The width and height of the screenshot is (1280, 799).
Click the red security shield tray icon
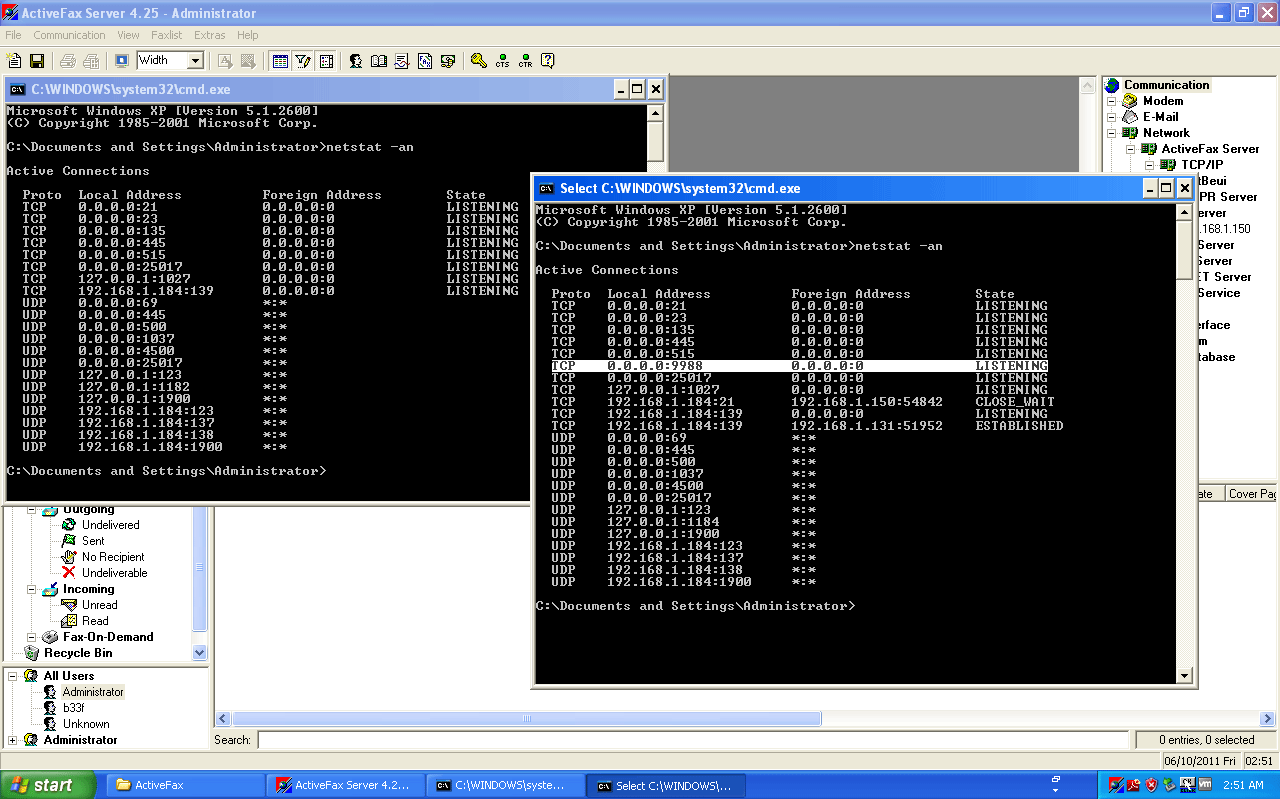(x=1151, y=785)
